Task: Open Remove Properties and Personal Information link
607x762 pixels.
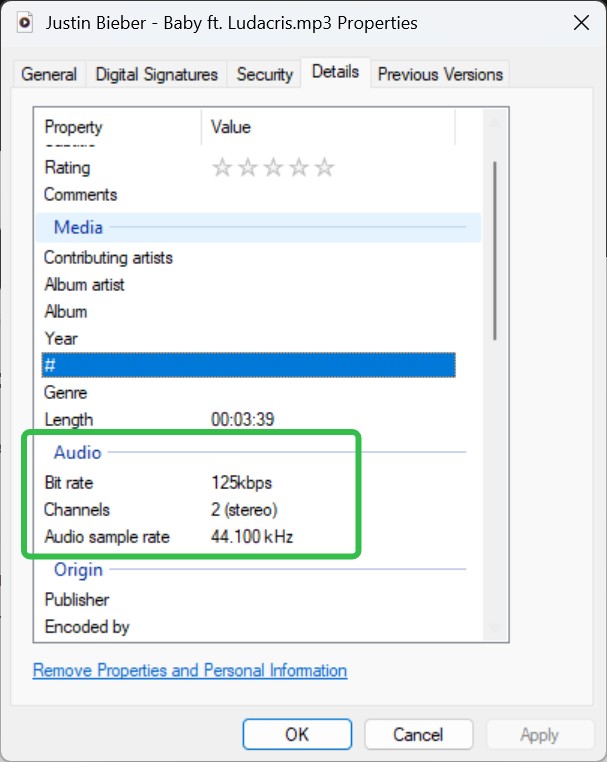Action: coord(190,671)
